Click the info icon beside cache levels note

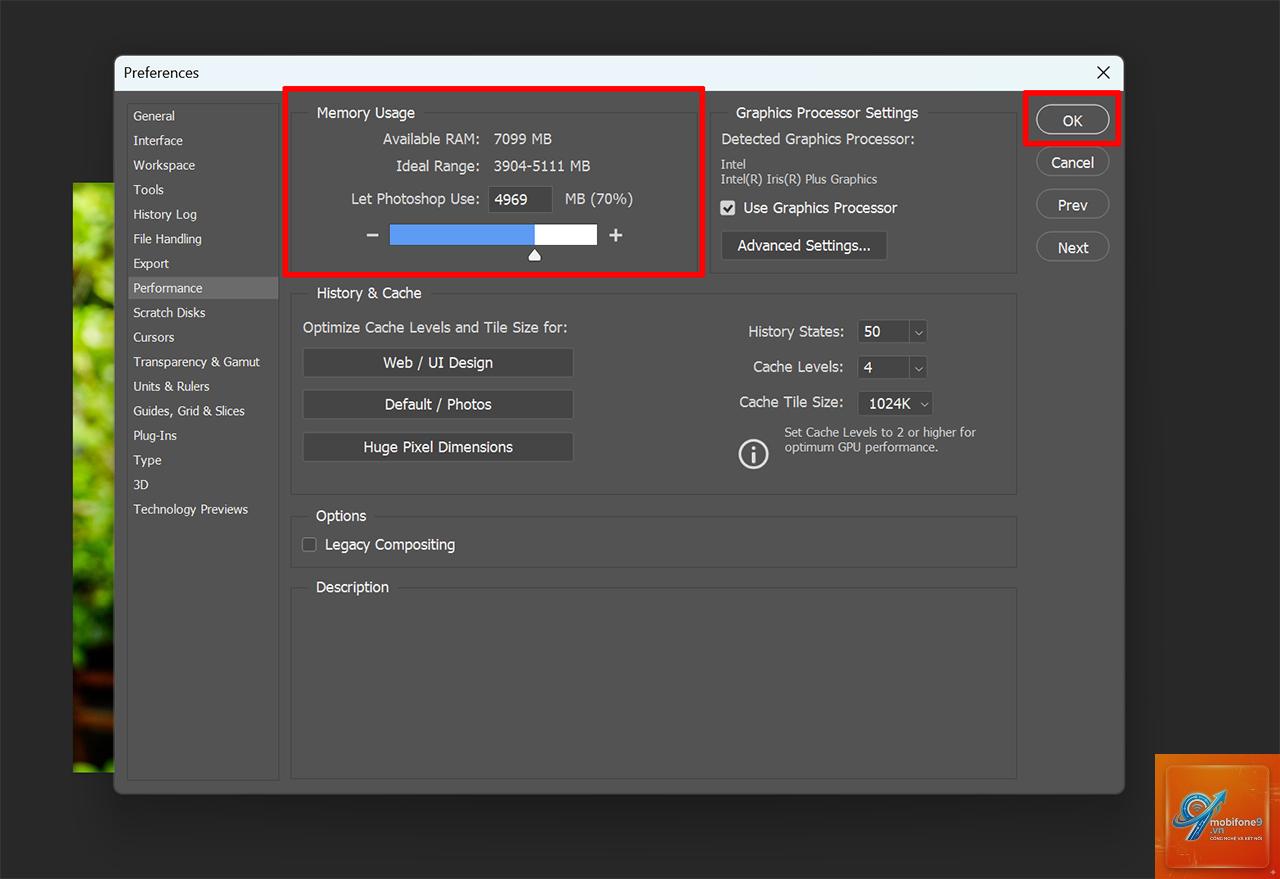[x=753, y=454]
